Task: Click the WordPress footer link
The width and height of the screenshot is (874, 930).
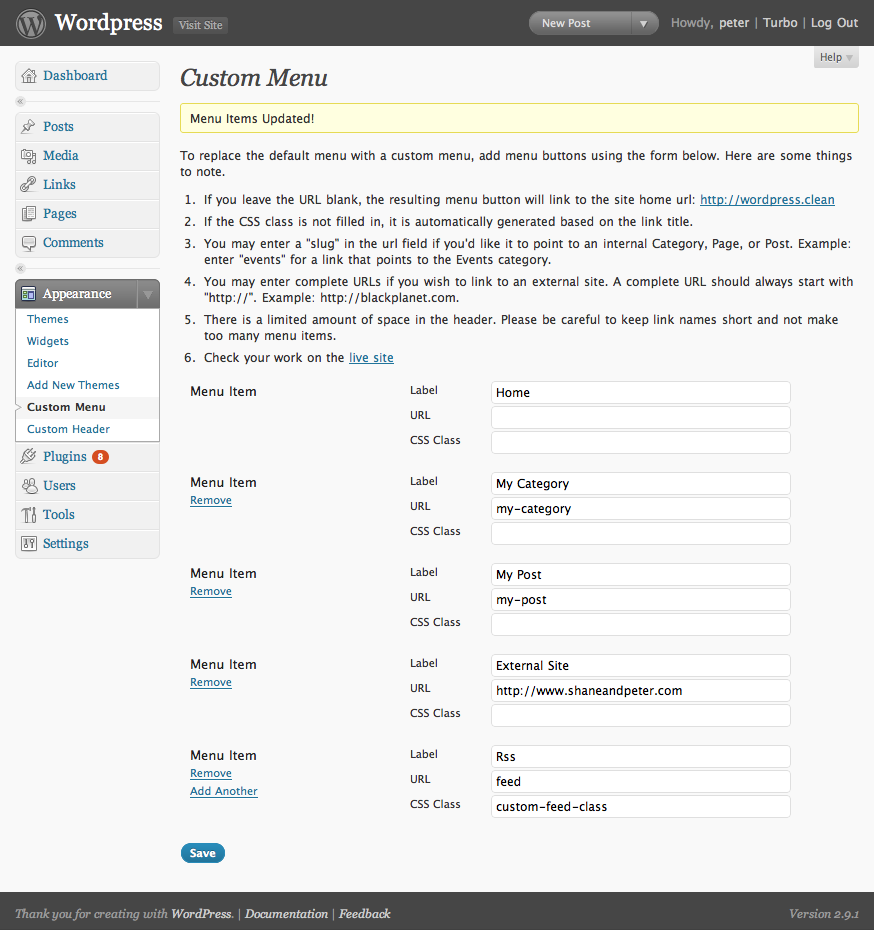Action: click(x=202, y=914)
